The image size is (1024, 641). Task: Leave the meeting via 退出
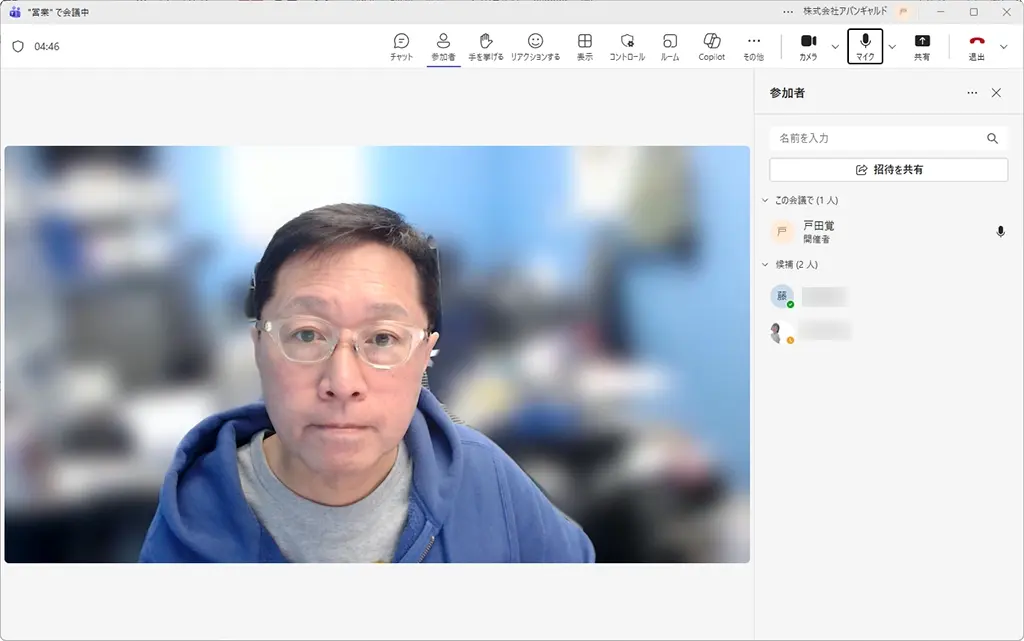click(976, 46)
